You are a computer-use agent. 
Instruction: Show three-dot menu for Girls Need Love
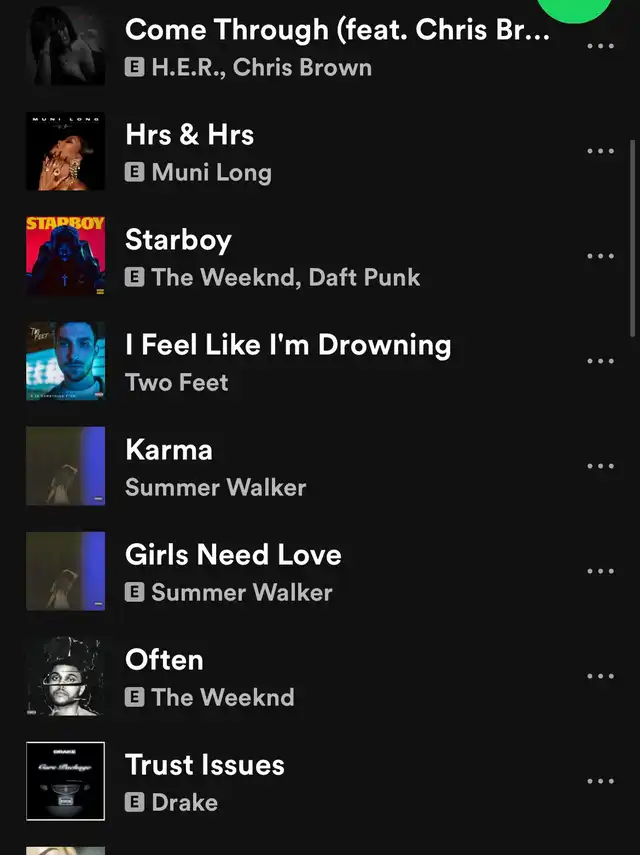(x=600, y=571)
